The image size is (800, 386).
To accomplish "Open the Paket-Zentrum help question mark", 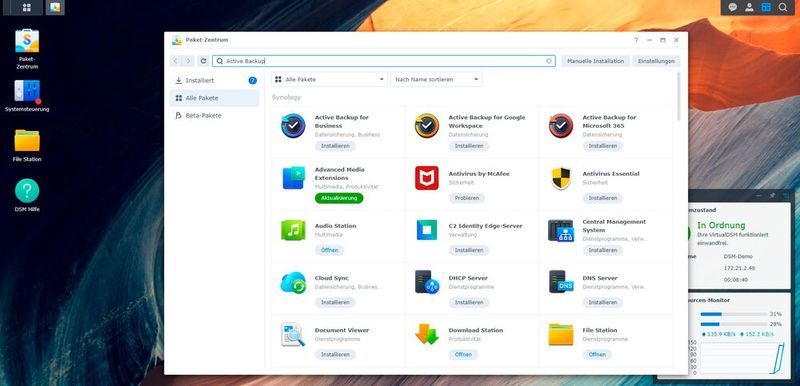I will [x=636, y=40].
